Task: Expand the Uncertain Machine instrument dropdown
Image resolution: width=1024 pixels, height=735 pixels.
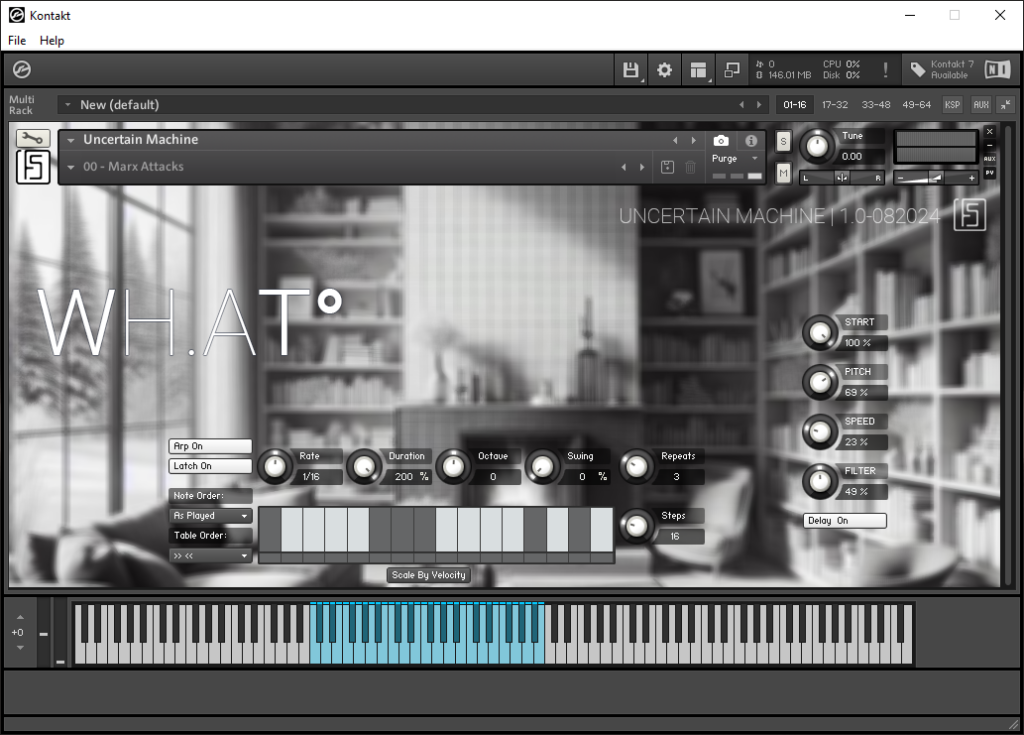Action: pyautogui.click(x=71, y=140)
